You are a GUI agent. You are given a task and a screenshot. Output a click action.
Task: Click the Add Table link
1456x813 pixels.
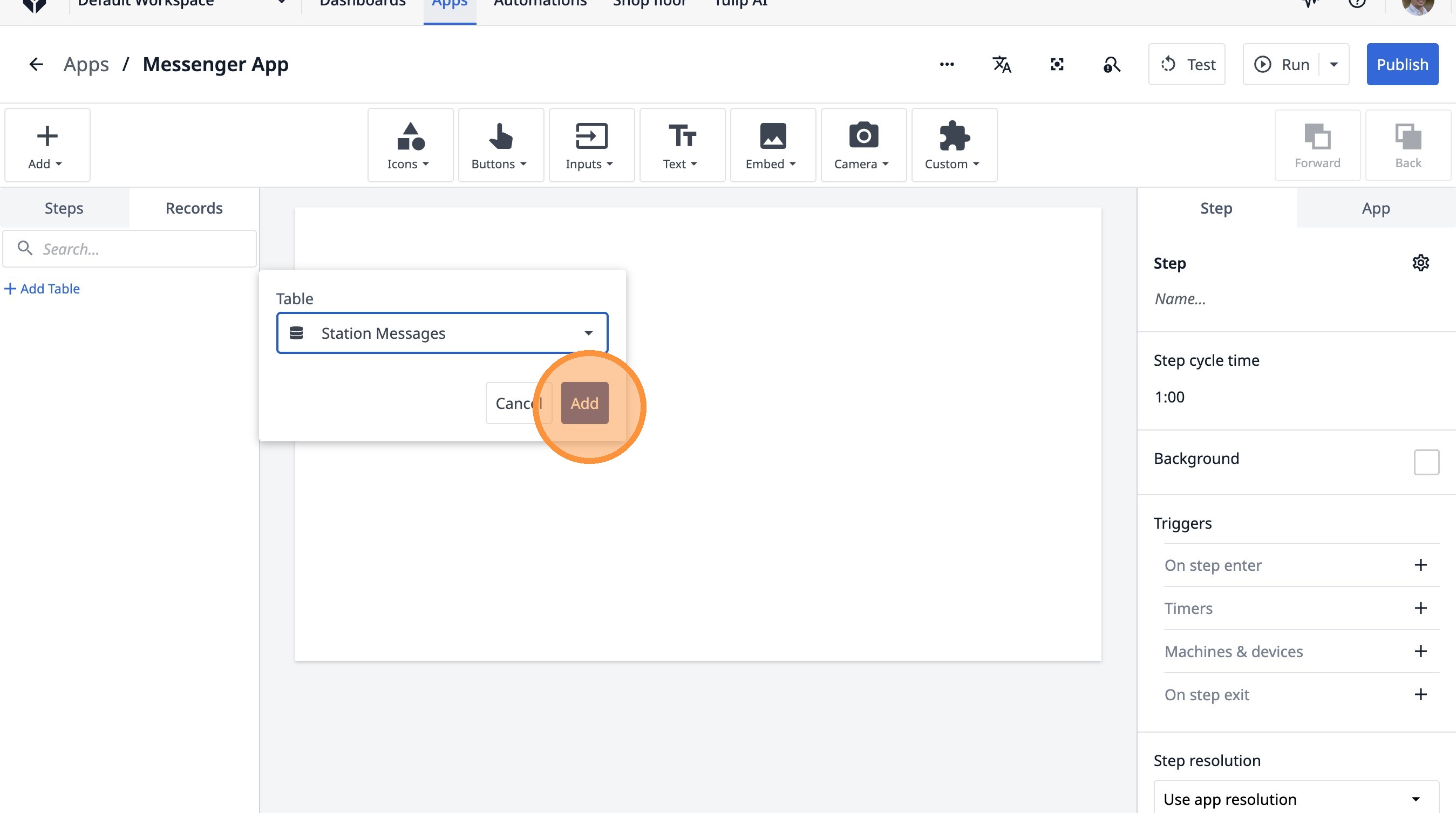pos(43,289)
